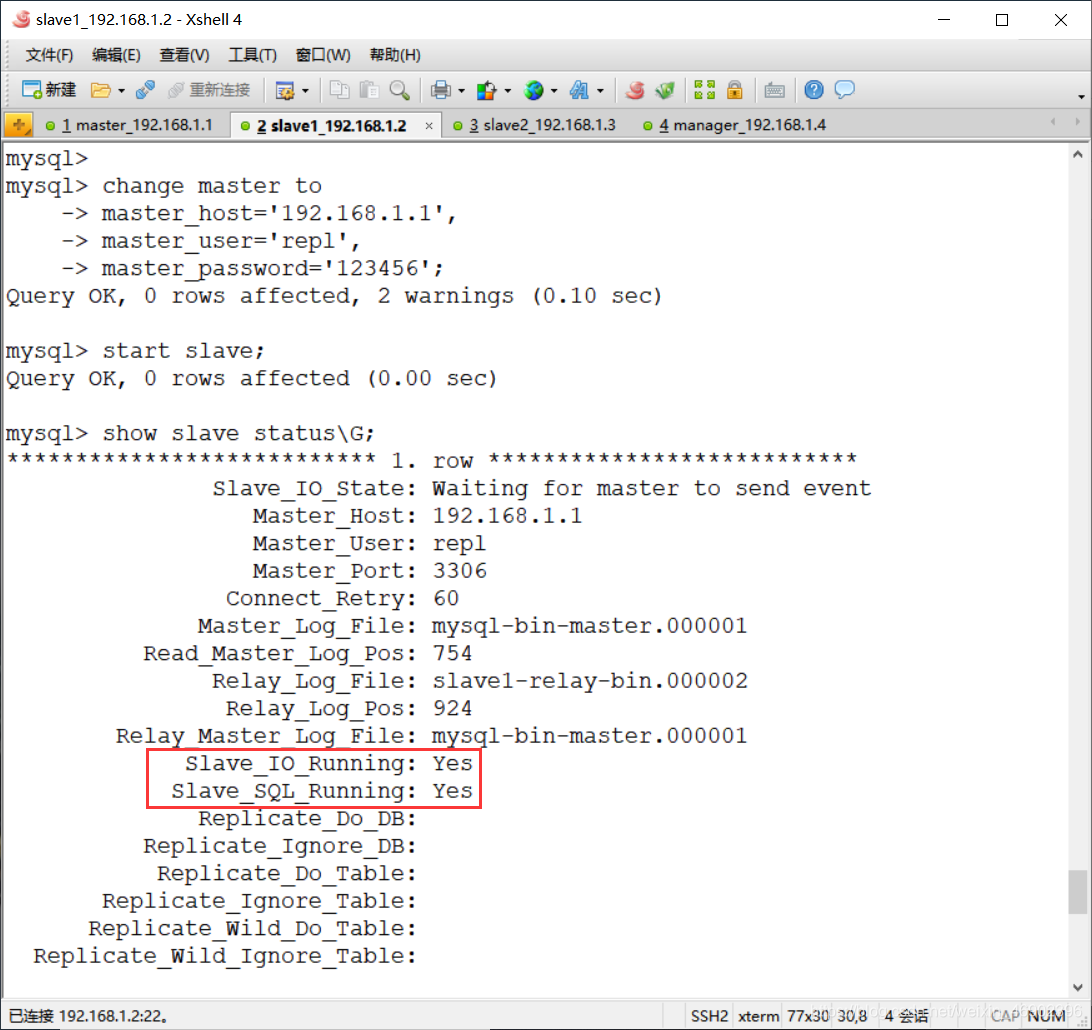Screen dimensions: 1092x1030
Task: Expand the open-folder dropdown arrow
Action: point(121,91)
